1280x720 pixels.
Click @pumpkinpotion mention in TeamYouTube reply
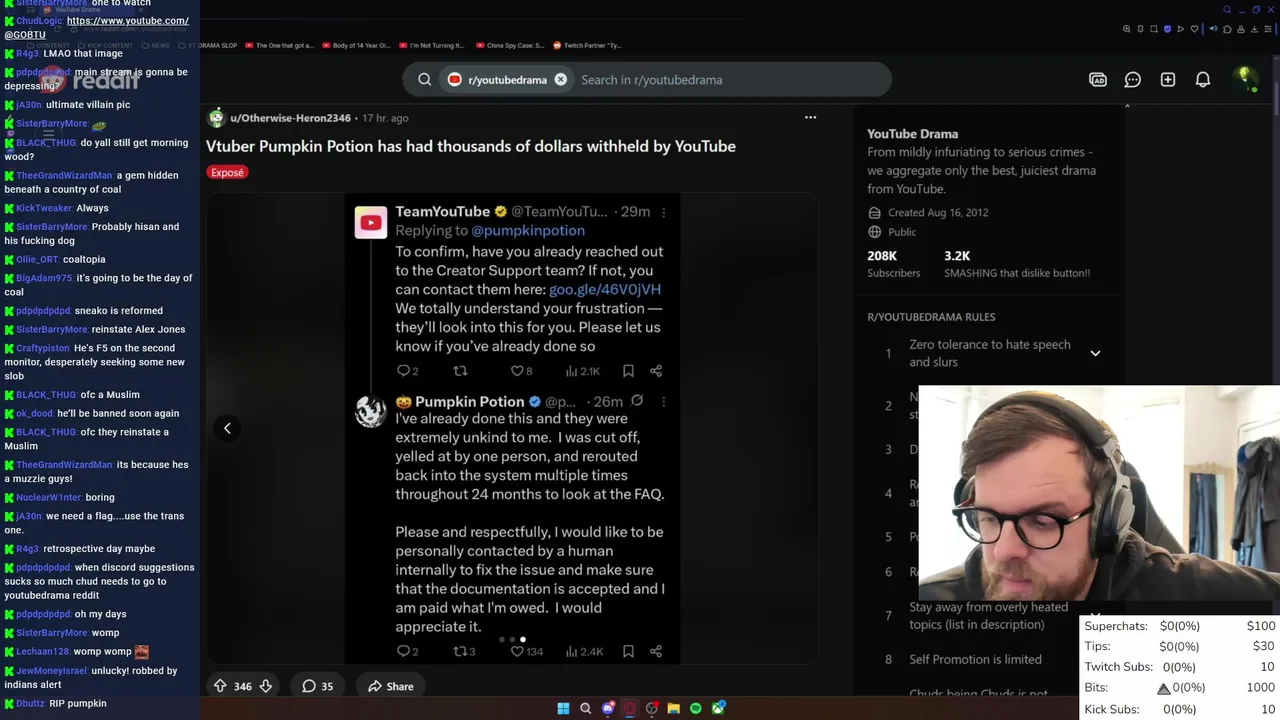click(528, 230)
